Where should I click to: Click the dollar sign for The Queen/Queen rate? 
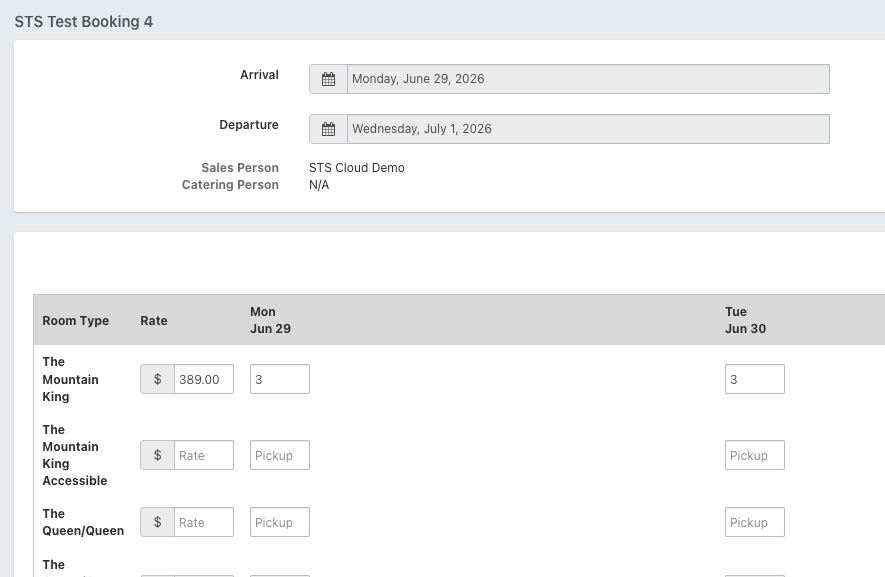tap(157, 522)
